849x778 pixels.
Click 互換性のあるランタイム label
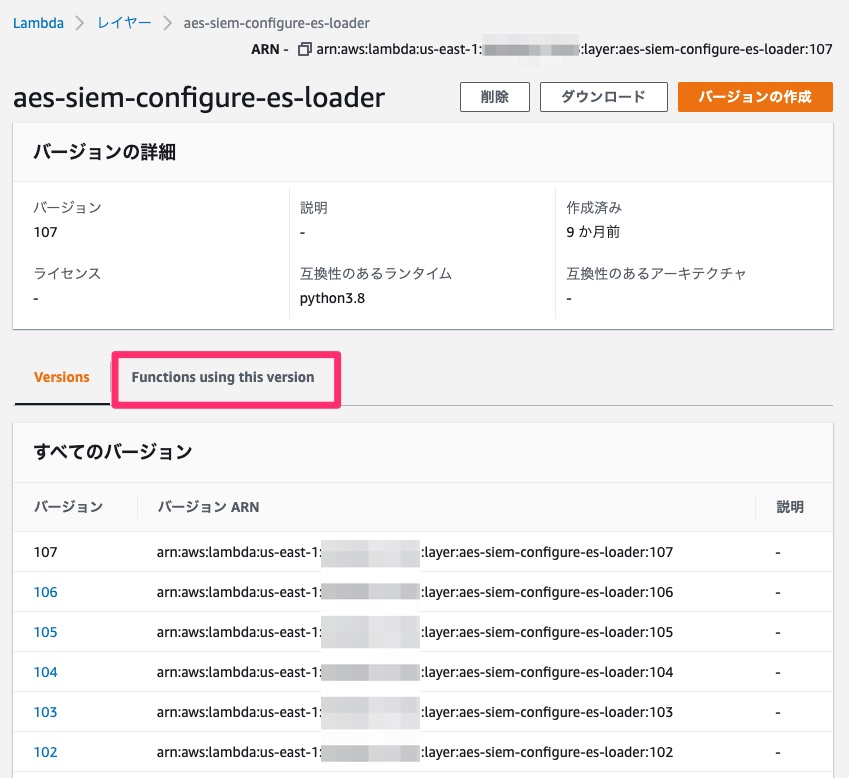376,274
